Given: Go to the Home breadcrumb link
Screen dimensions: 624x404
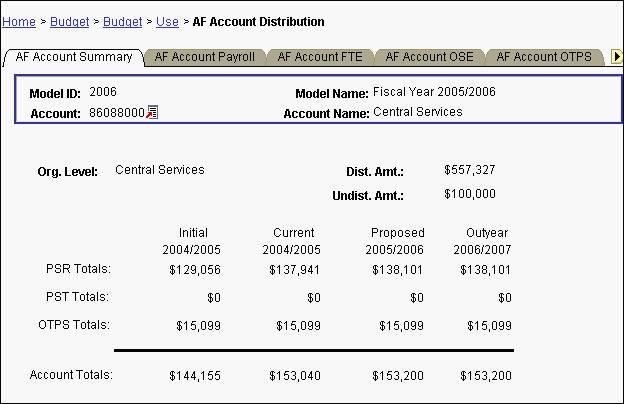Looking at the screenshot, I should [x=20, y=21].
